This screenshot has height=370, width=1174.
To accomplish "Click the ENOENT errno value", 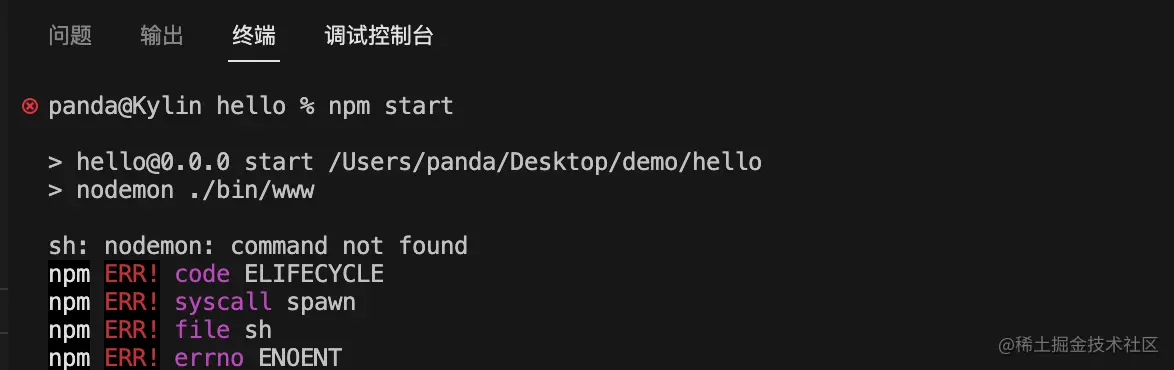I will coord(300,357).
